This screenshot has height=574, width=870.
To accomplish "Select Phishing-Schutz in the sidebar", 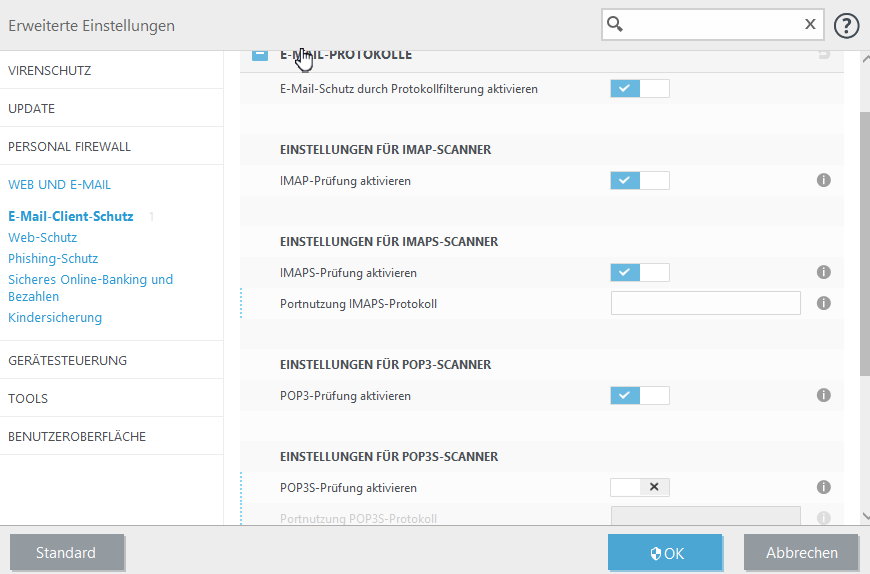I will click(x=53, y=259).
